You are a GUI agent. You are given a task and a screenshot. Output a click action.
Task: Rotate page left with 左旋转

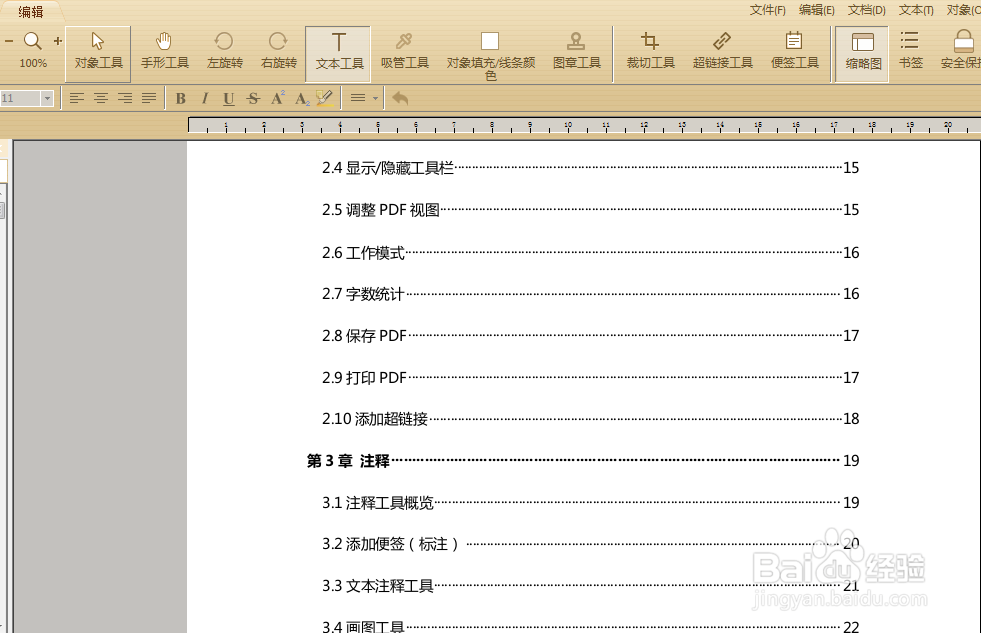pyautogui.click(x=225, y=51)
